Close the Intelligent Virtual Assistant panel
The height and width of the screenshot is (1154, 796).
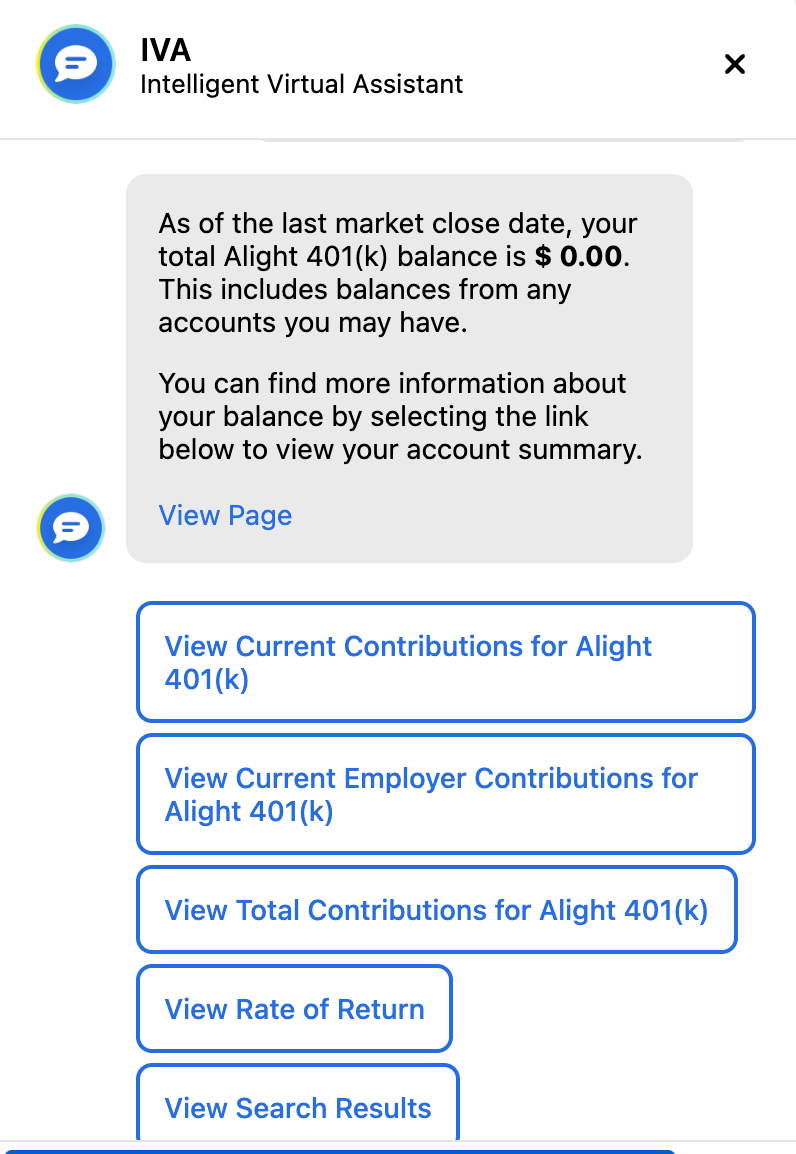735,65
